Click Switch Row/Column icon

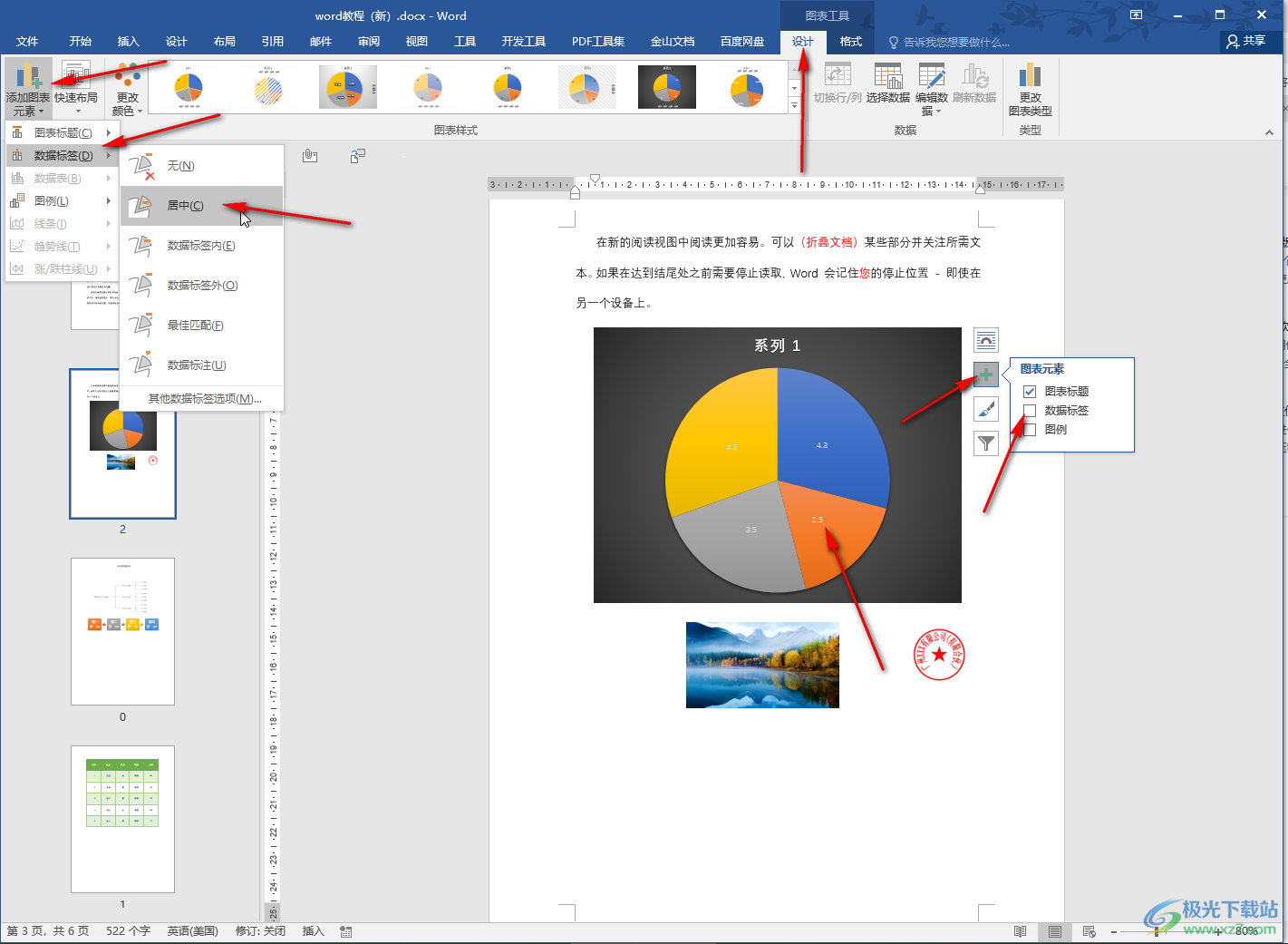[x=838, y=83]
